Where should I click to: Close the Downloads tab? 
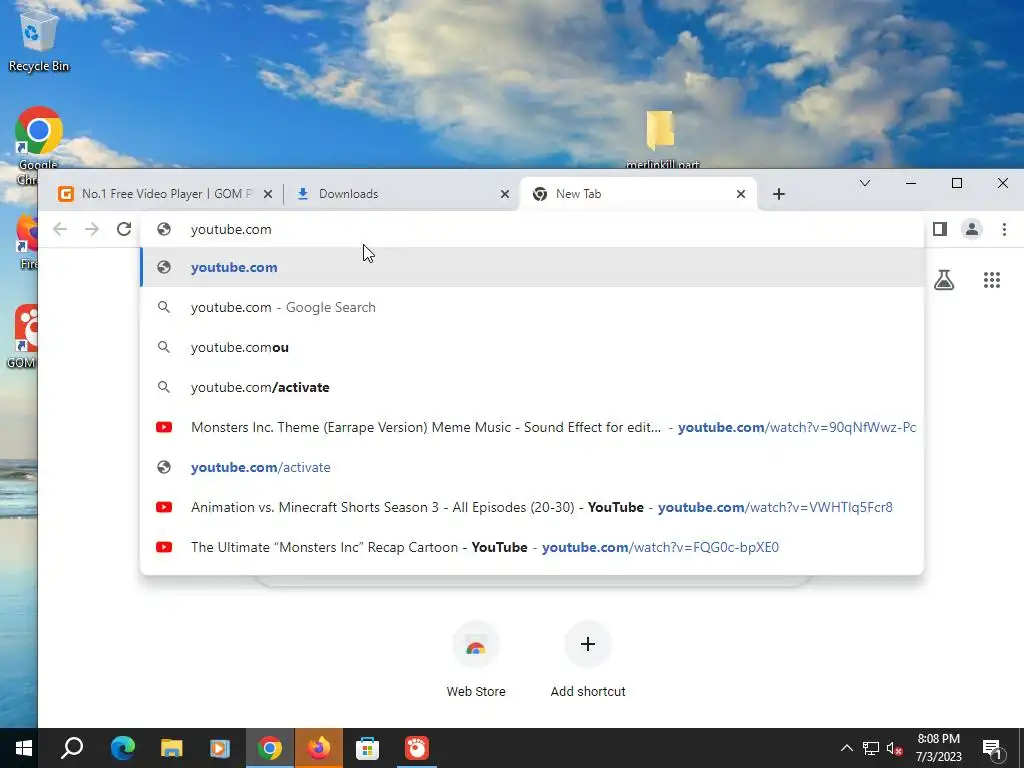[505, 194]
